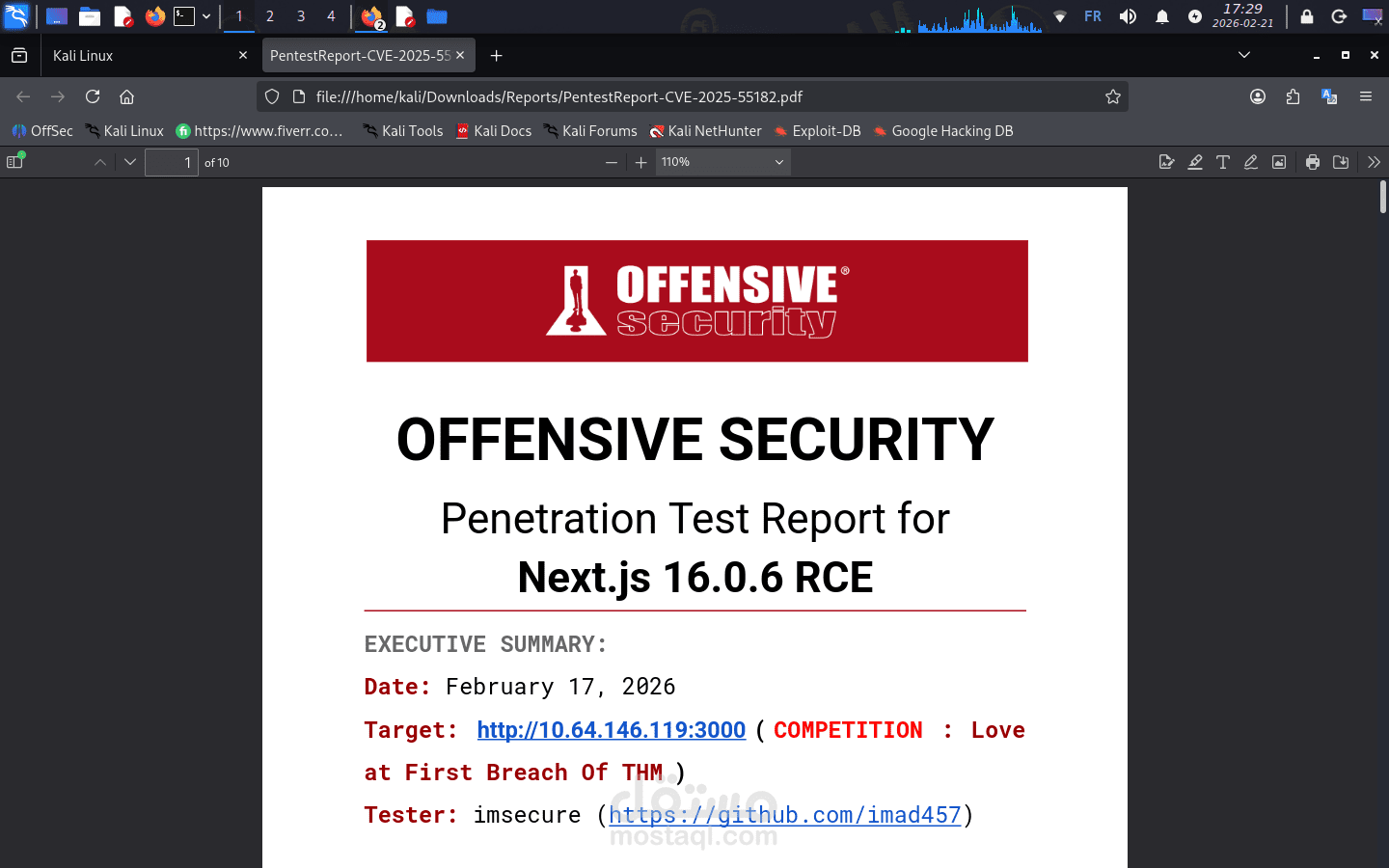
Task: Select the add text annotation tool
Action: [x=1223, y=161]
